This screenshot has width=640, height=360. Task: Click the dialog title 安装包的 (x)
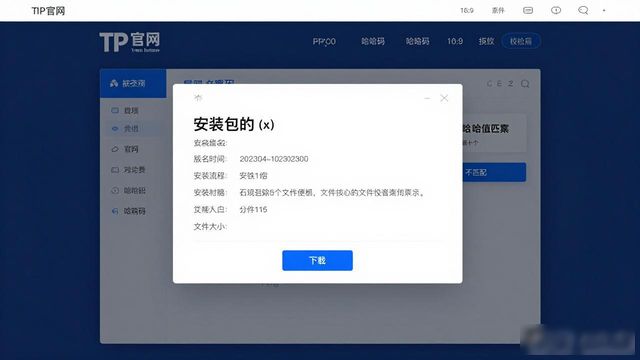coord(233,124)
